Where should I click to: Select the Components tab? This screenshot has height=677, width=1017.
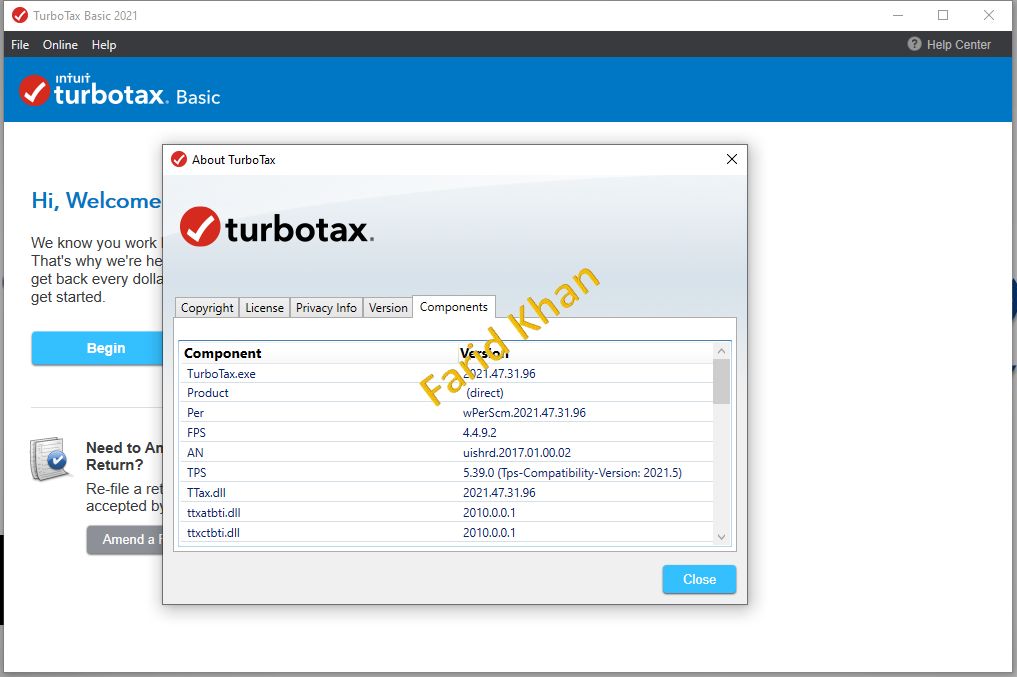(x=453, y=307)
